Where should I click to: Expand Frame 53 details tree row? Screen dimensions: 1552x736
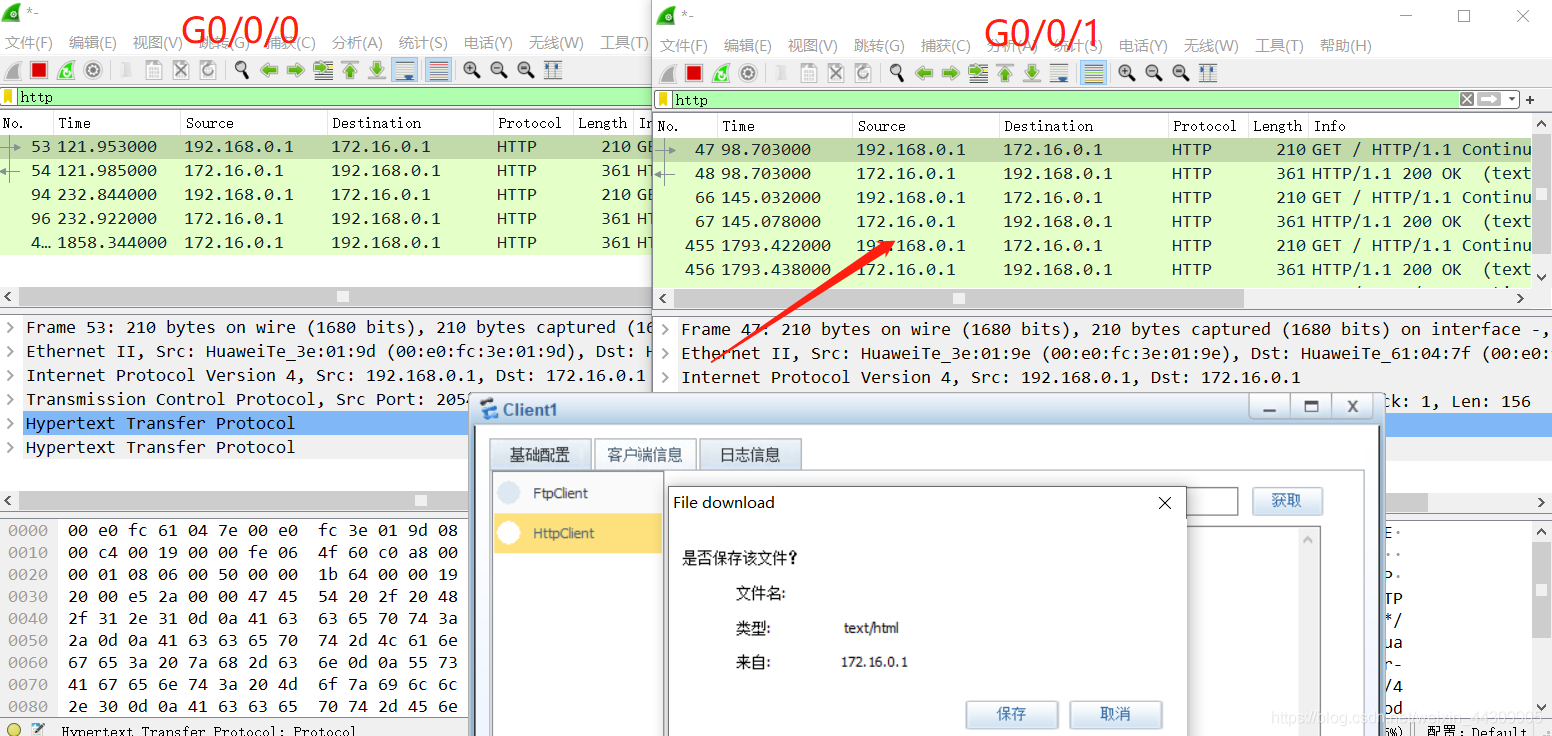tap(11, 328)
